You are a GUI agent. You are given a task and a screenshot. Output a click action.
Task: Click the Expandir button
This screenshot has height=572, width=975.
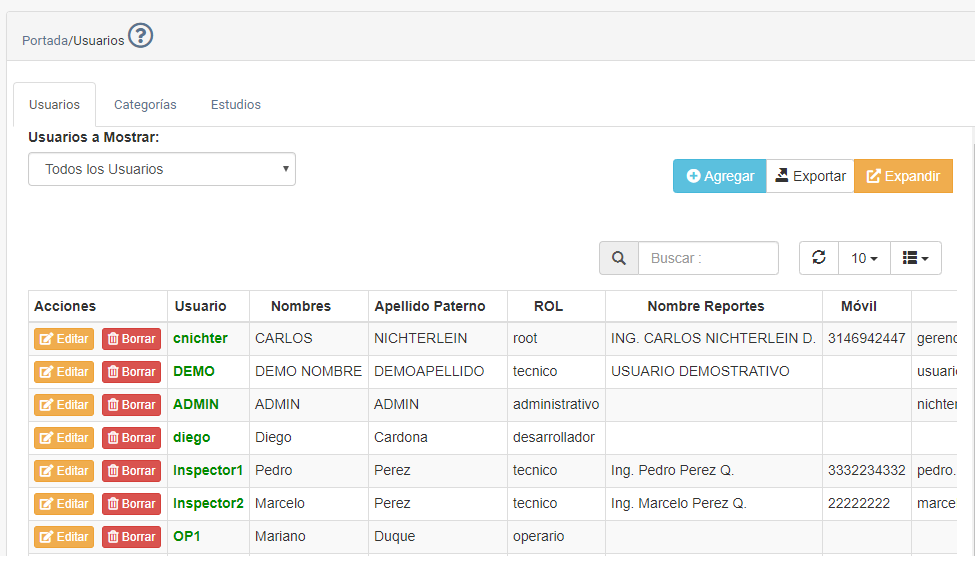(903, 176)
